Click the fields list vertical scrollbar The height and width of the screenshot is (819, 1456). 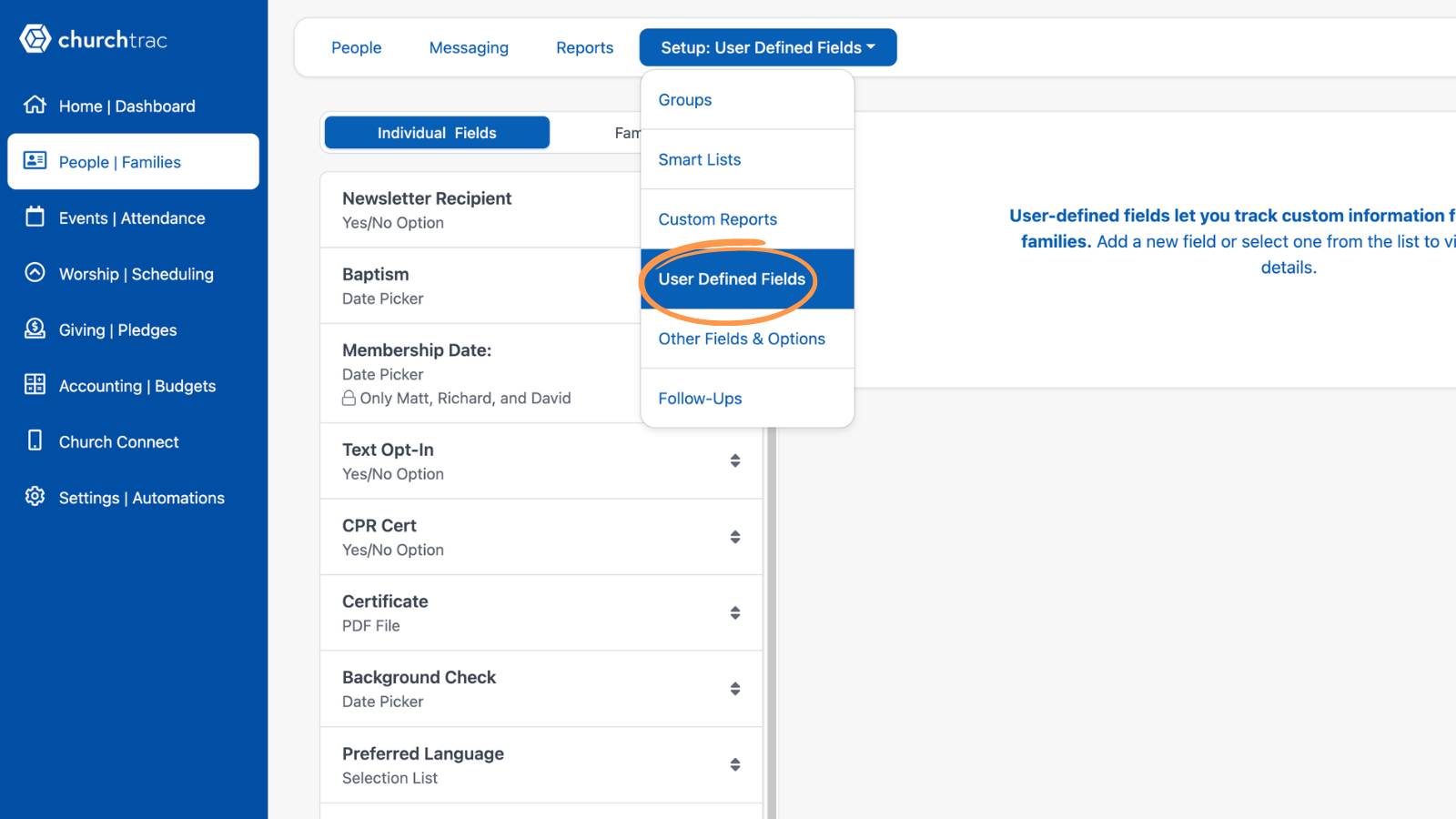772,623
